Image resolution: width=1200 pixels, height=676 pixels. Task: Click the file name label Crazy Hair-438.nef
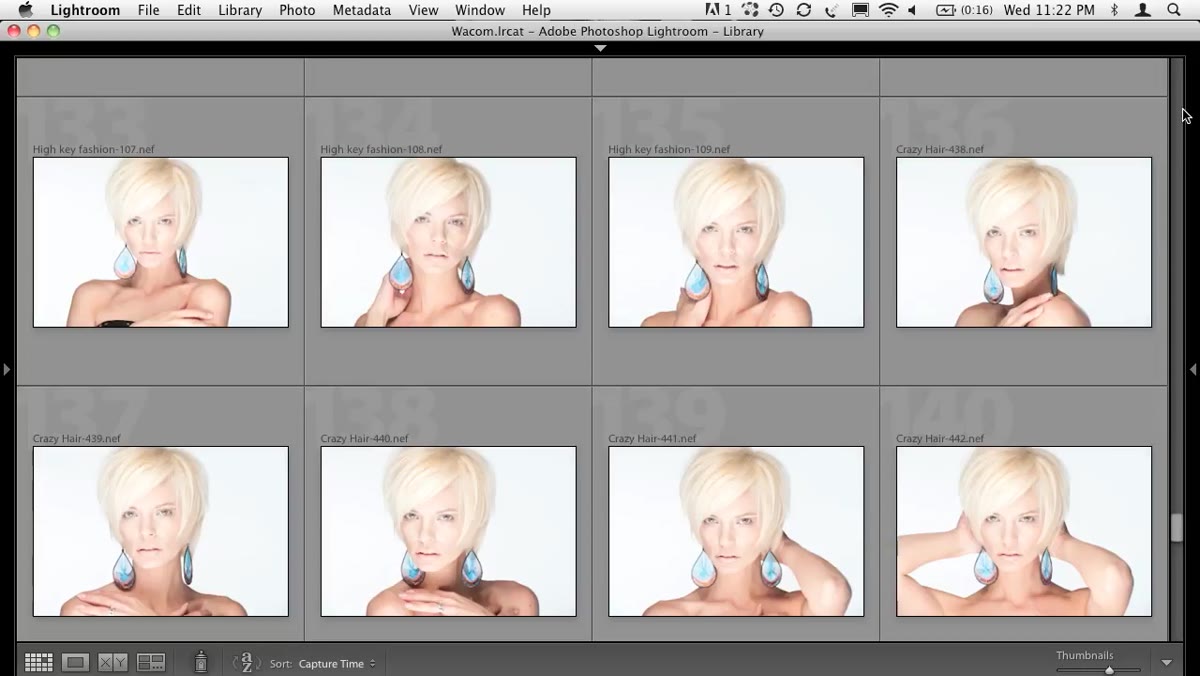click(x=940, y=149)
